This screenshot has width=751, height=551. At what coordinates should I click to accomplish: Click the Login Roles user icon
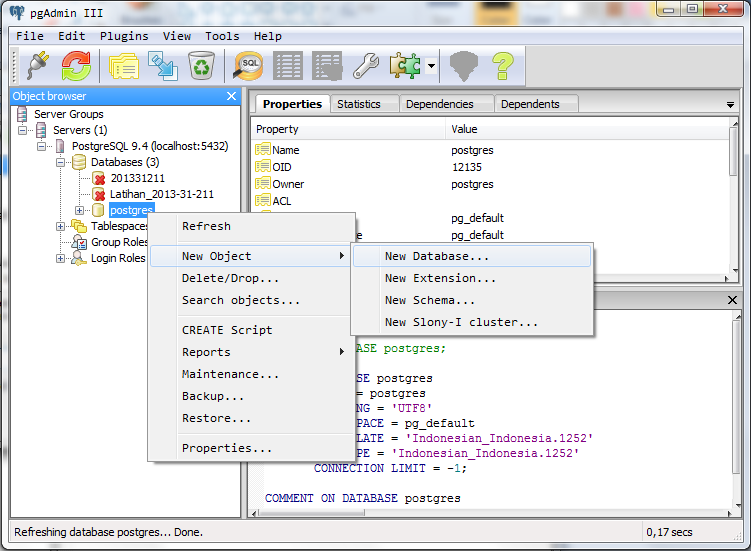(79, 258)
